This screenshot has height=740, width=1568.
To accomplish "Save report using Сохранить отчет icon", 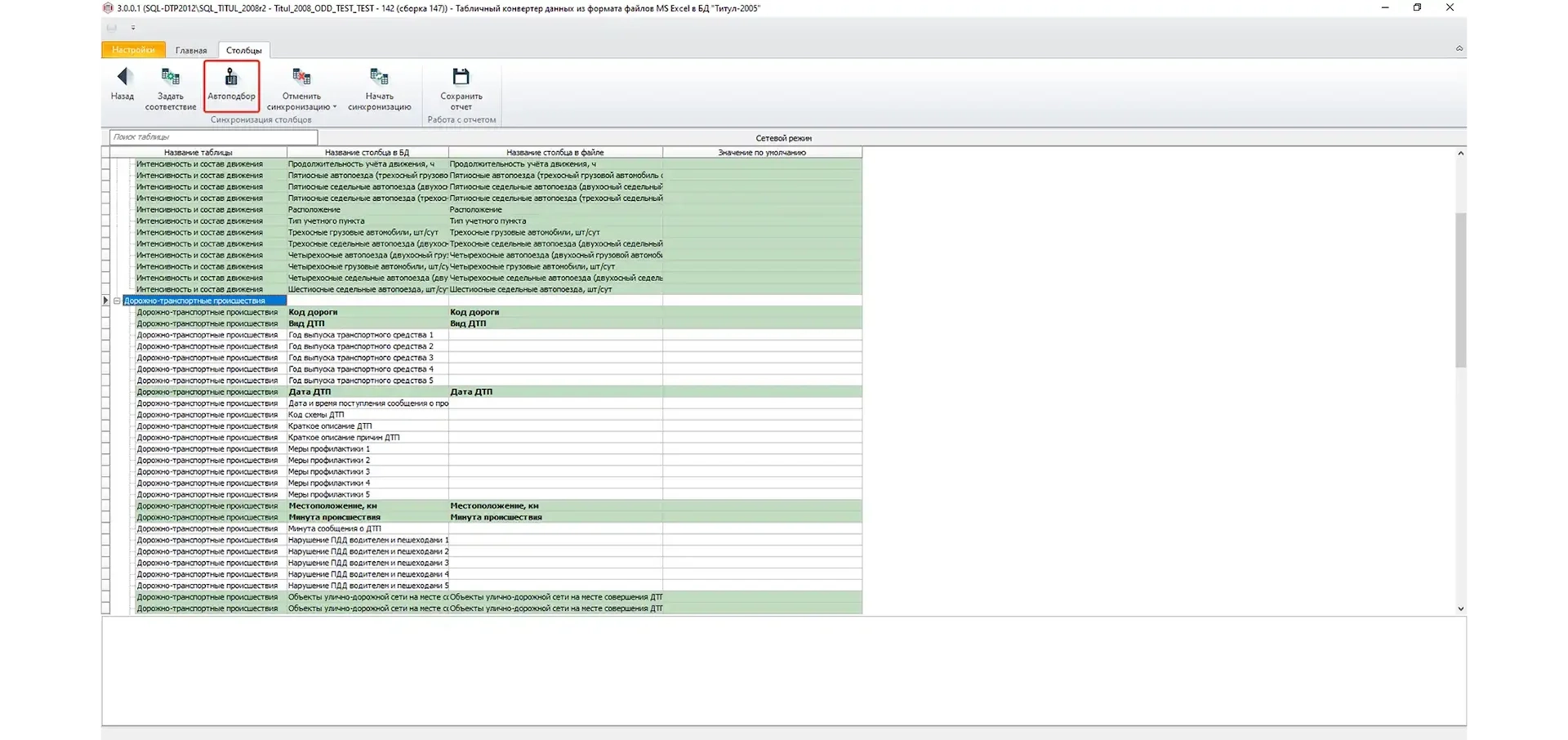I will (x=461, y=78).
